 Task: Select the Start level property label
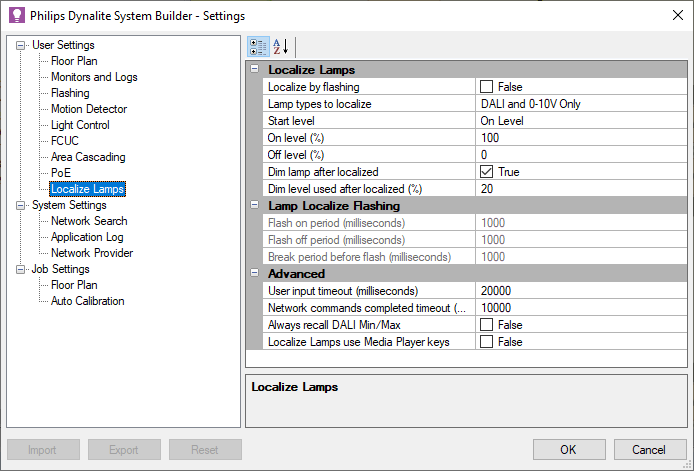[x=291, y=121]
